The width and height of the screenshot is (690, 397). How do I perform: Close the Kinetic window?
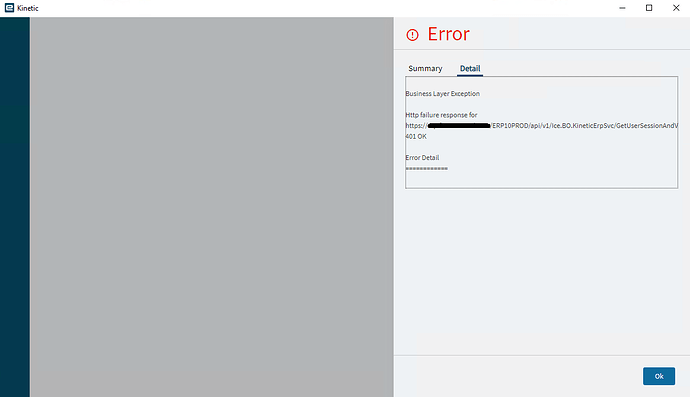pos(676,8)
